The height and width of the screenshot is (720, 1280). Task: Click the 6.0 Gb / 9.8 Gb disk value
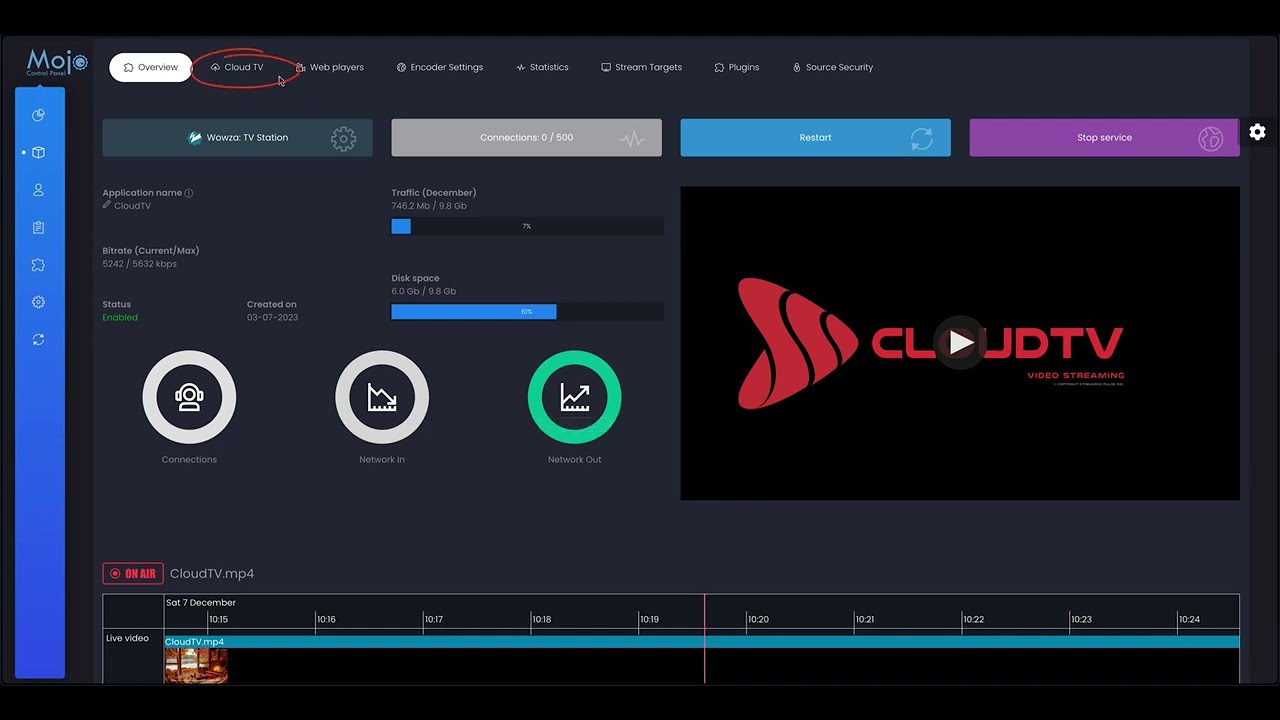click(424, 292)
